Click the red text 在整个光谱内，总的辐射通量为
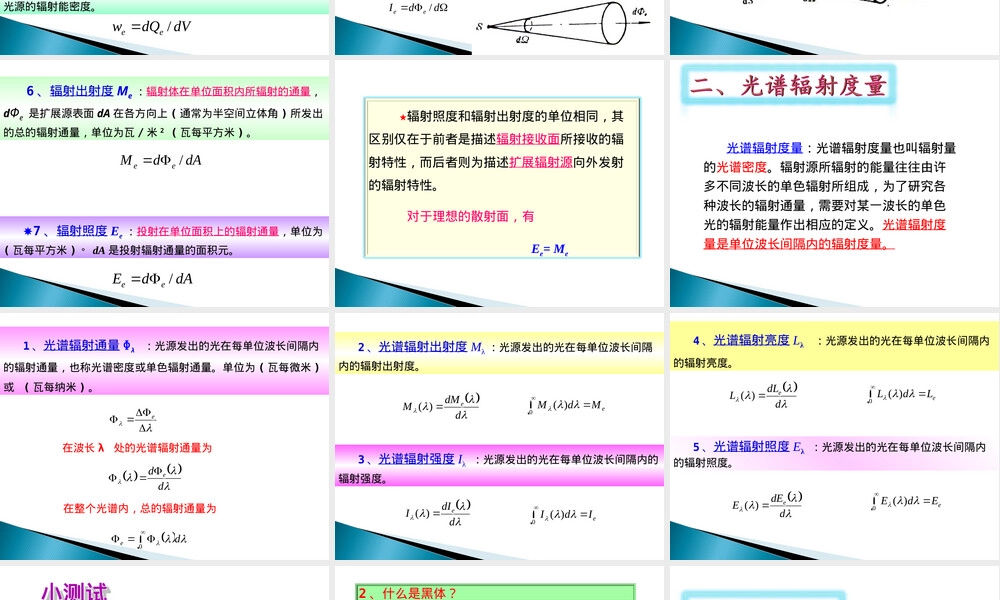The height and width of the screenshot is (600, 1000). click(140, 508)
